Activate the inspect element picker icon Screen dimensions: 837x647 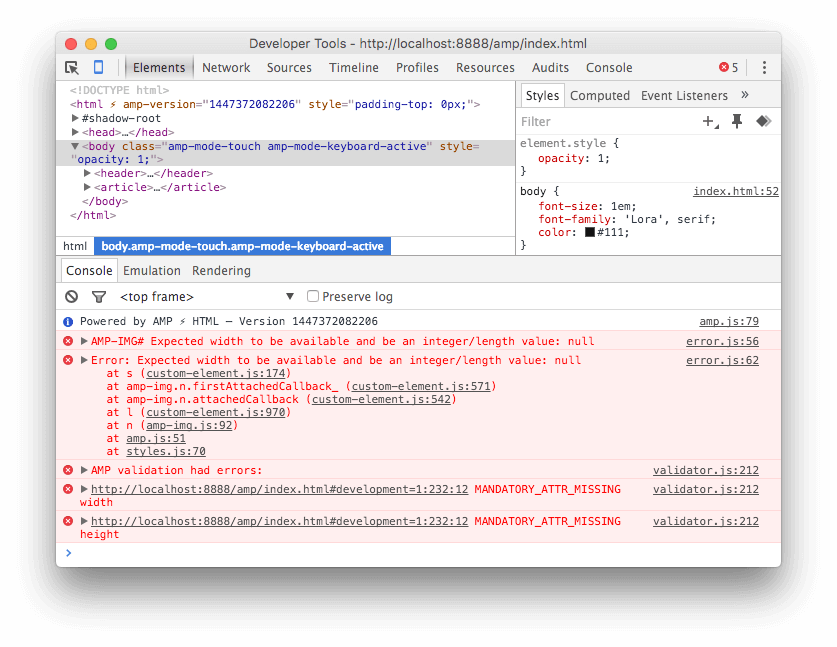coord(72,68)
